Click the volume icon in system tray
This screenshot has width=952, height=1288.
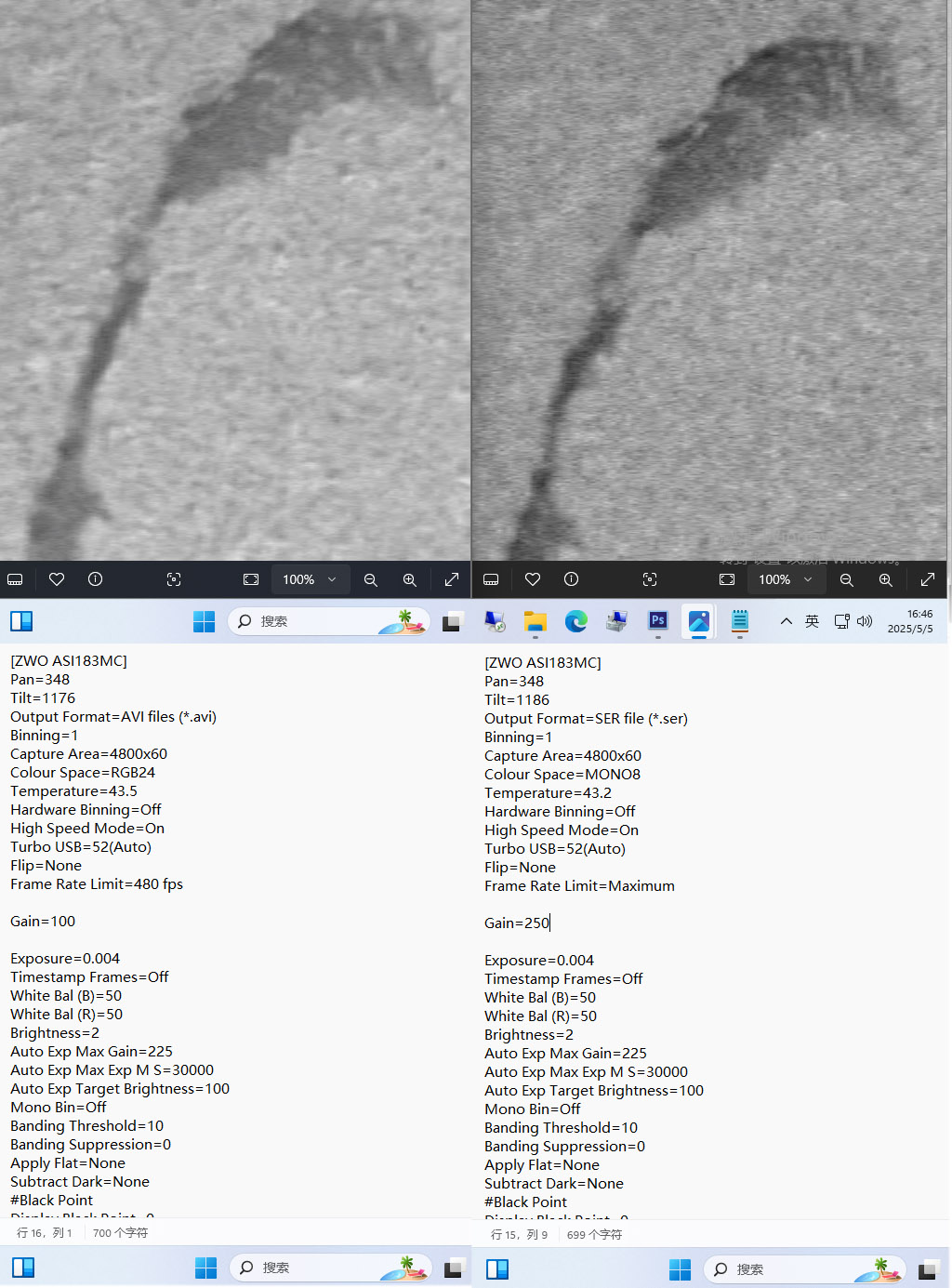pos(865,621)
